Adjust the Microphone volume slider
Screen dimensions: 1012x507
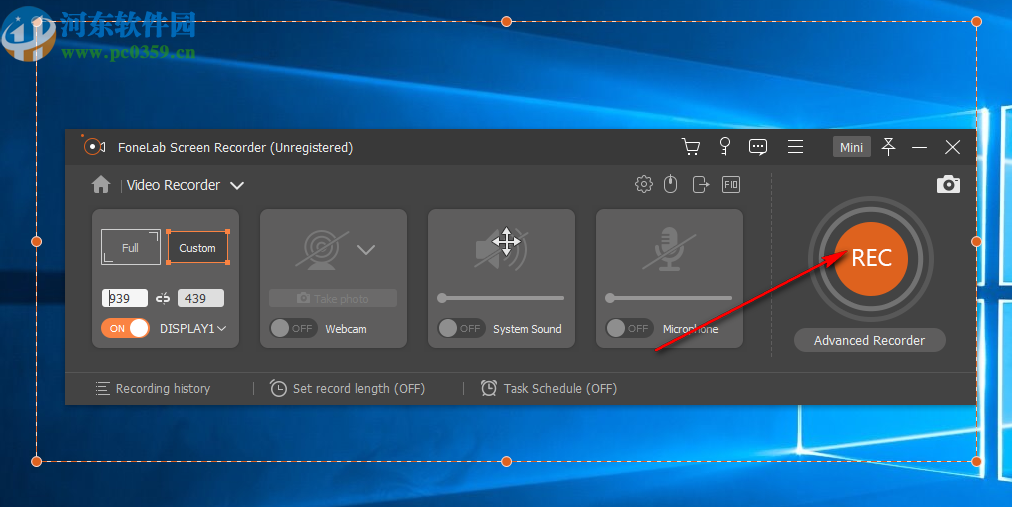click(x=669, y=298)
